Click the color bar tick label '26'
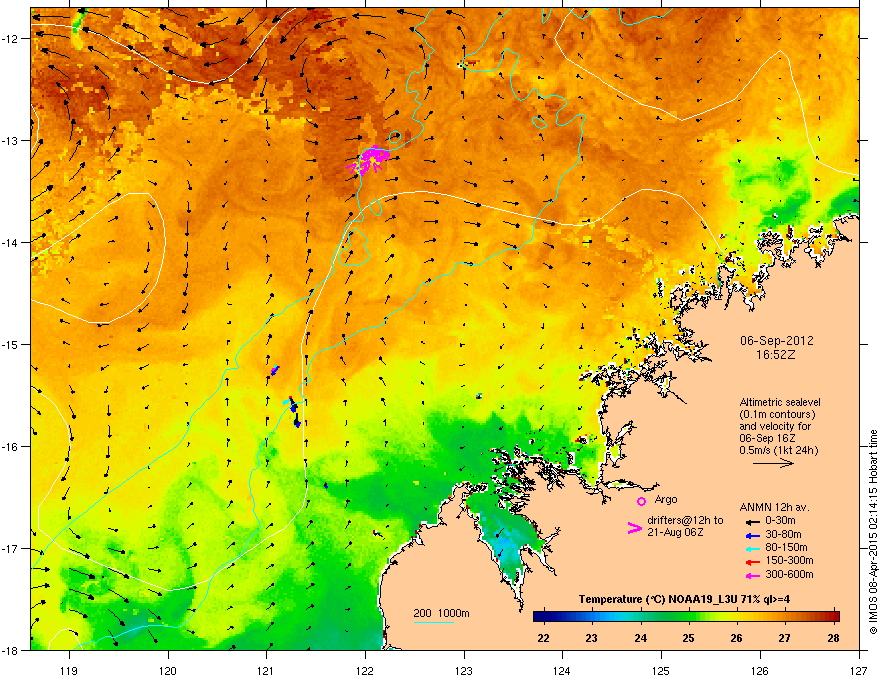880x680 pixels. 736,638
